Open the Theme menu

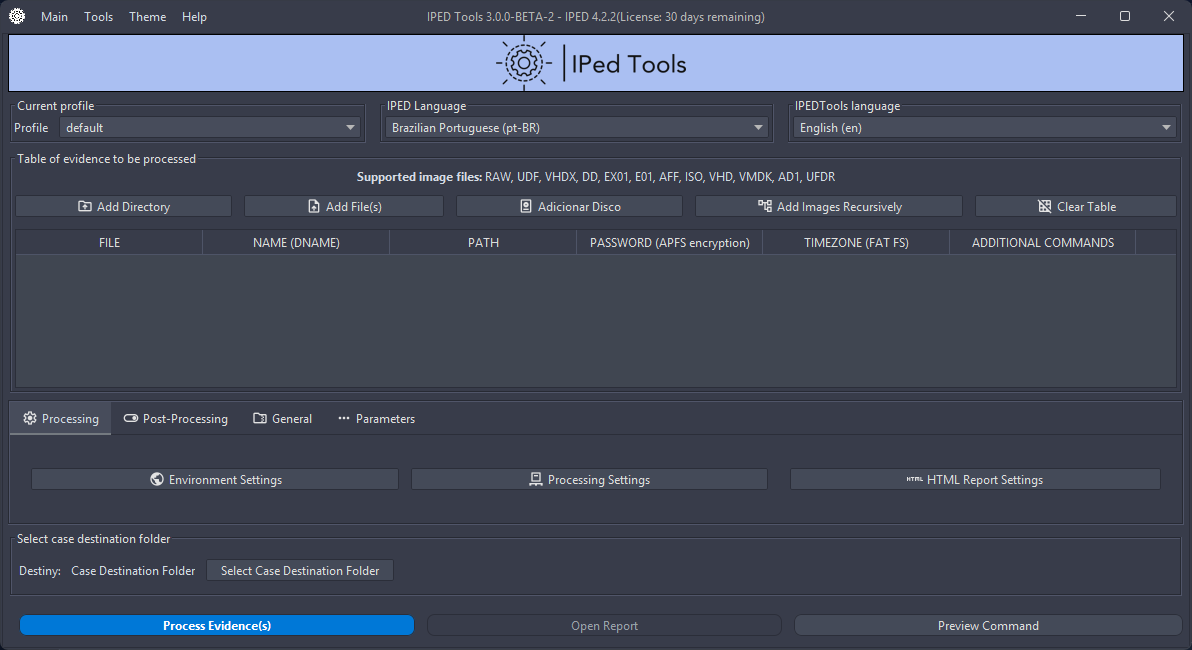[x=147, y=17]
